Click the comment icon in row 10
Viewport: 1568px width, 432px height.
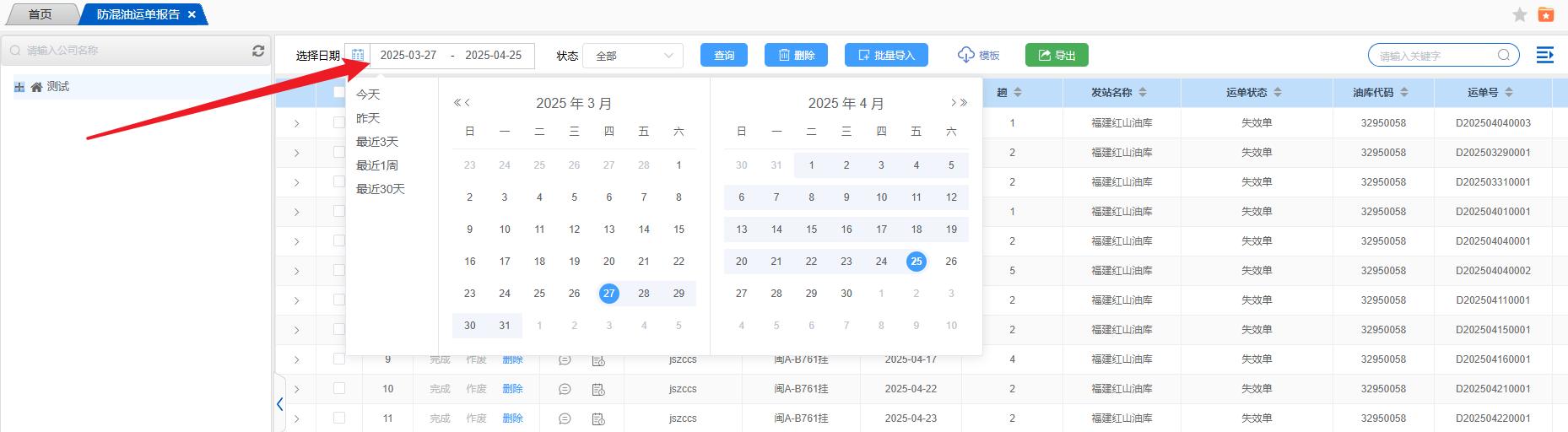click(565, 389)
